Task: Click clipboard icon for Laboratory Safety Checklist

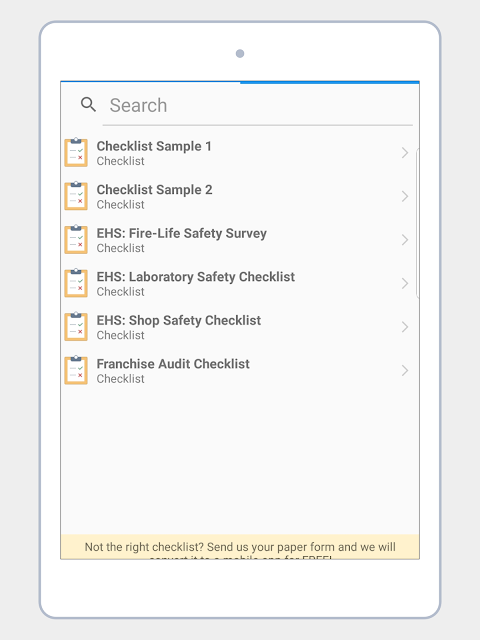Action: [x=76, y=283]
